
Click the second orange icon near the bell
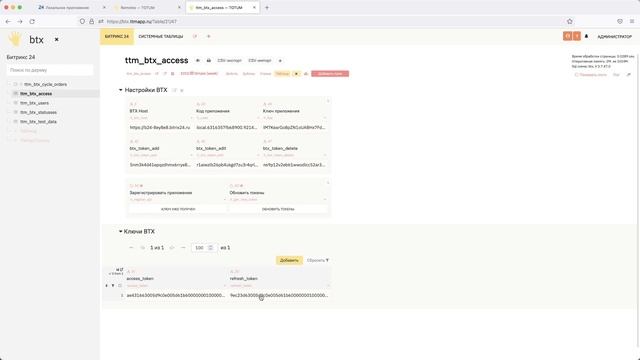click(577, 36)
